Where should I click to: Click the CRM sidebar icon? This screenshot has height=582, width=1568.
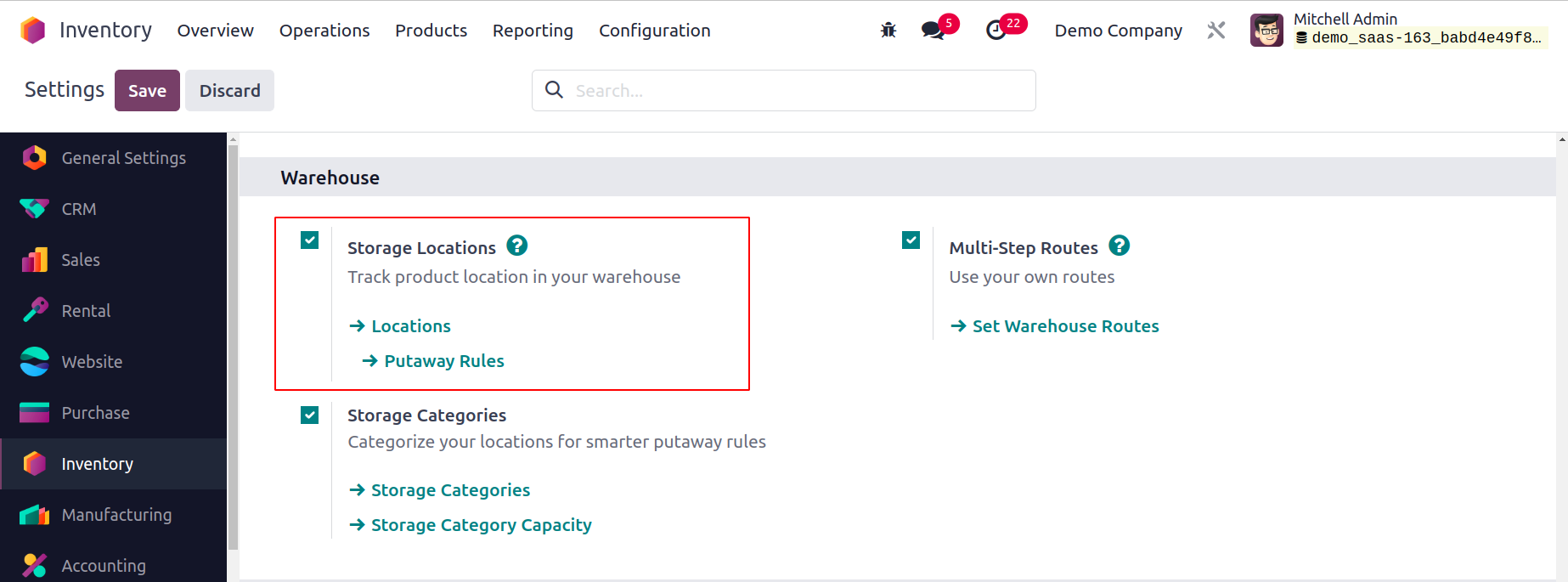pyautogui.click(x=35, y=209)
